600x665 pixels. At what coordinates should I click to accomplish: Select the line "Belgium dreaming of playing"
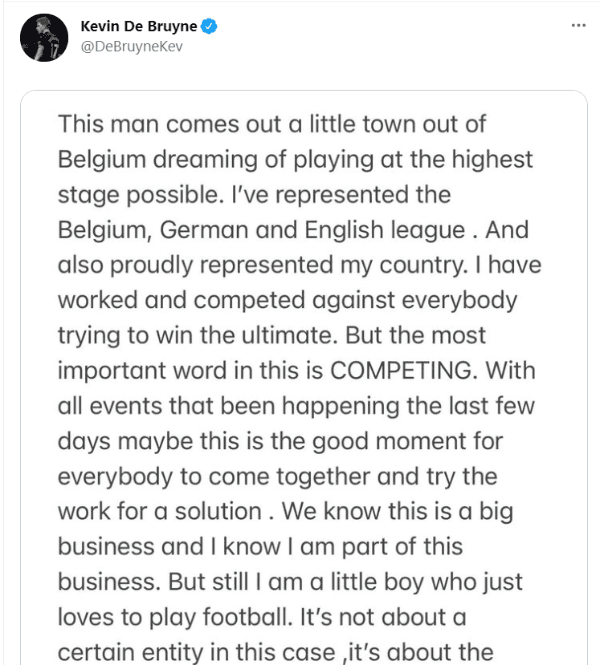click(295, 159)
